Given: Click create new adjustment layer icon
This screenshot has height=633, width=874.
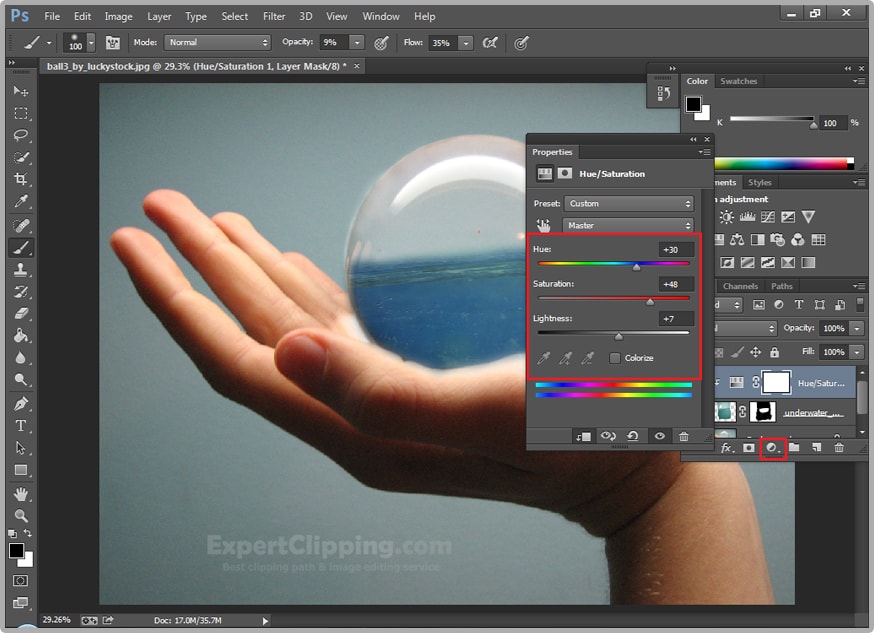Looking at the screenshot, I should point(772,448).
